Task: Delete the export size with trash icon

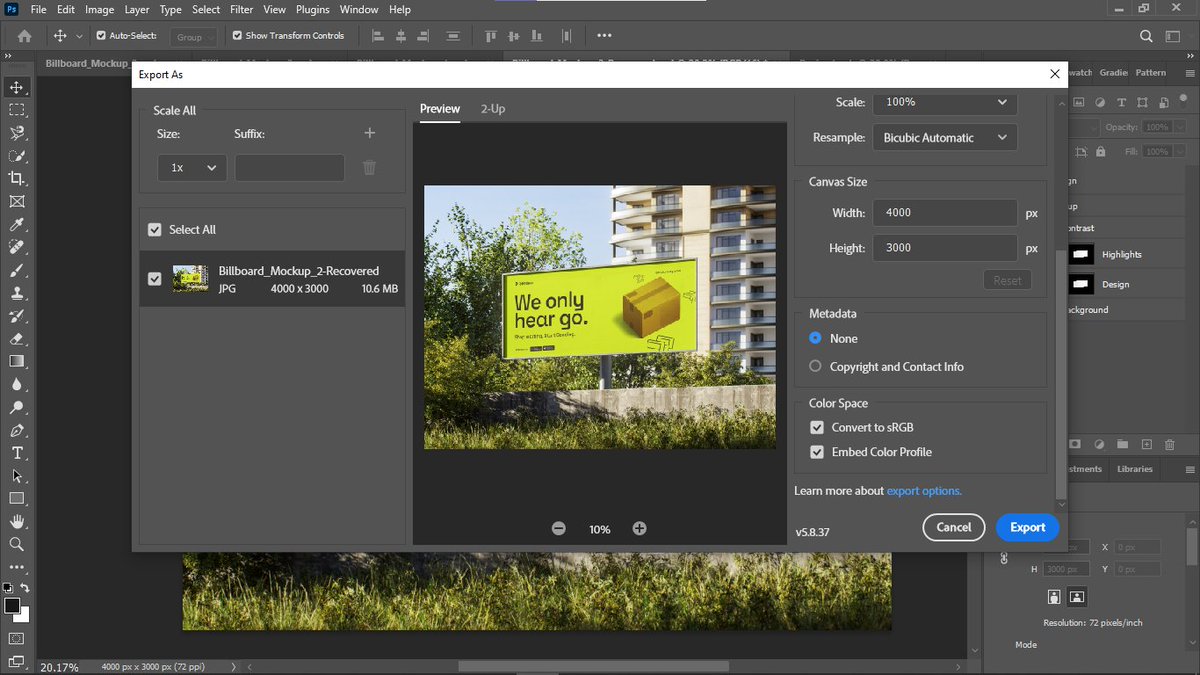Action: point(369,168)
